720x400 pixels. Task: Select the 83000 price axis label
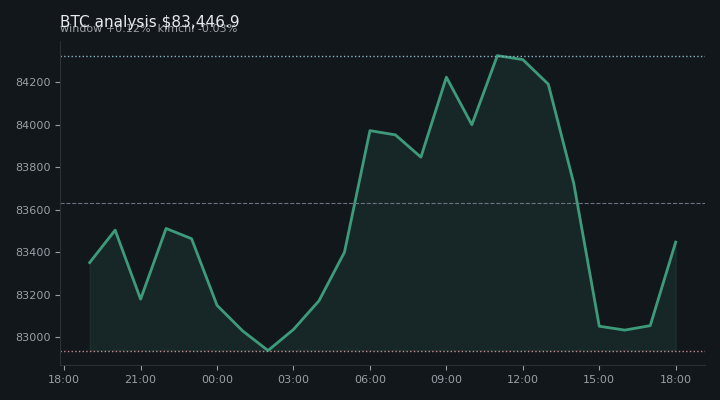[33, 338]
